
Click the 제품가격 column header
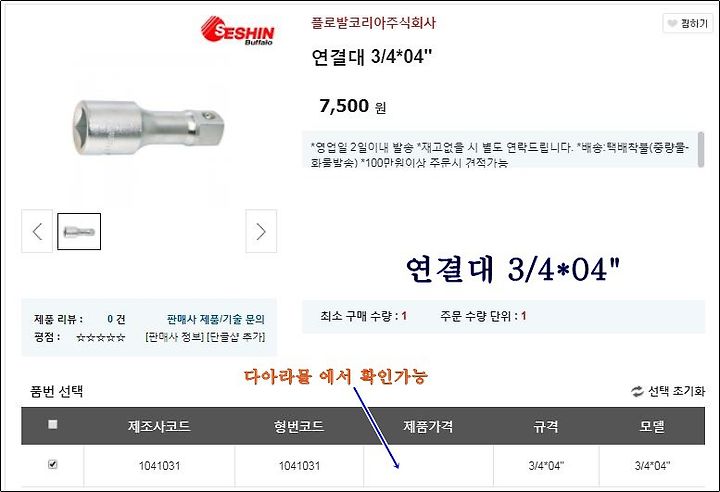coord(428,426)
